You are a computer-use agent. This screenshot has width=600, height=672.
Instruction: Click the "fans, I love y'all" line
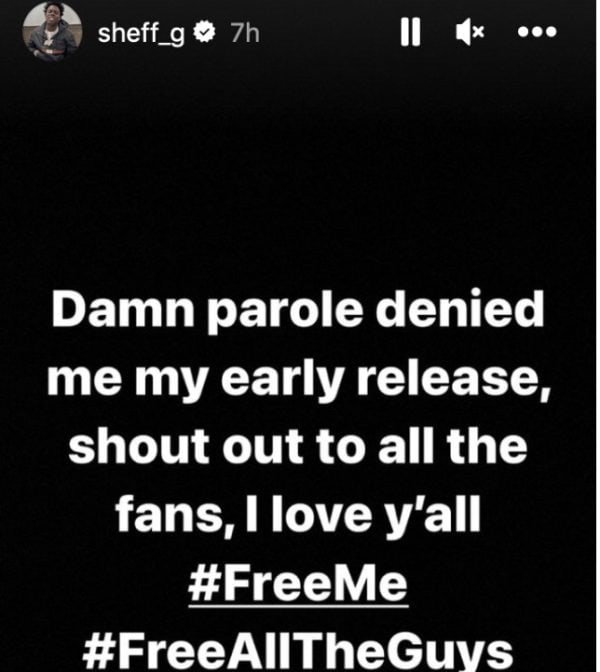(x=298, y=516)
